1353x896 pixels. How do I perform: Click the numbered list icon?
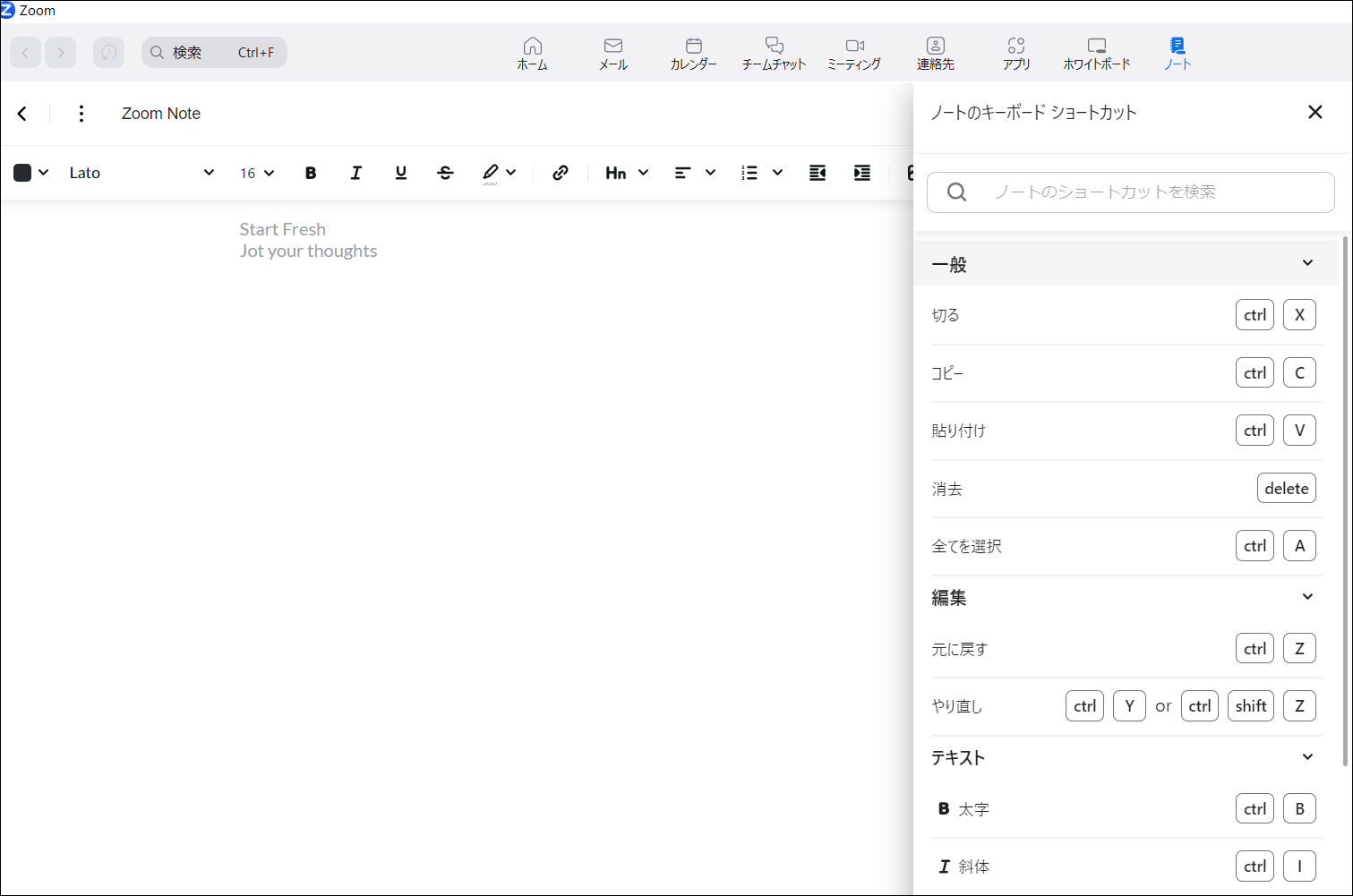pos(749,173)
